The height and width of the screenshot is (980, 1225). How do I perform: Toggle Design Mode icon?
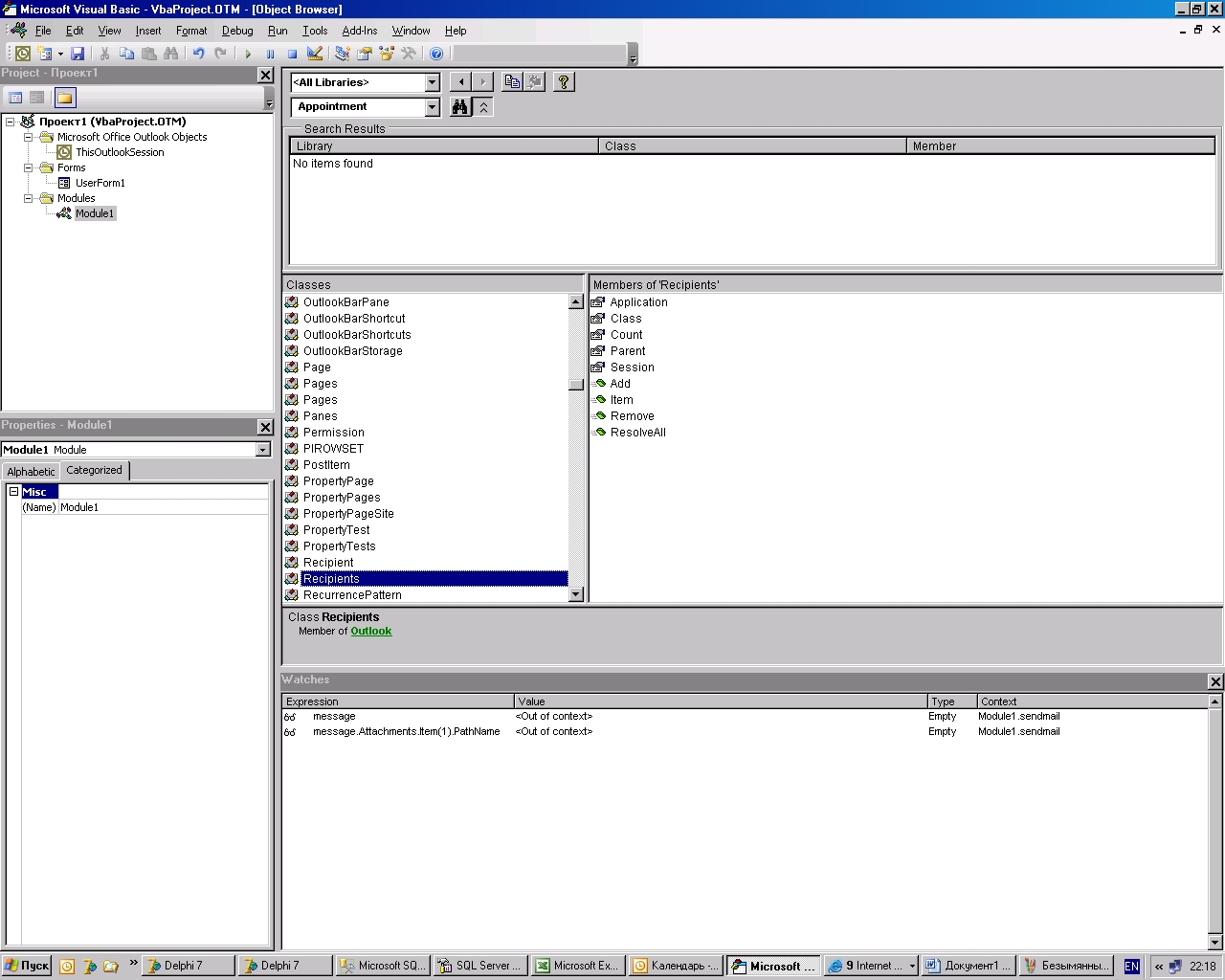(314, 54)
